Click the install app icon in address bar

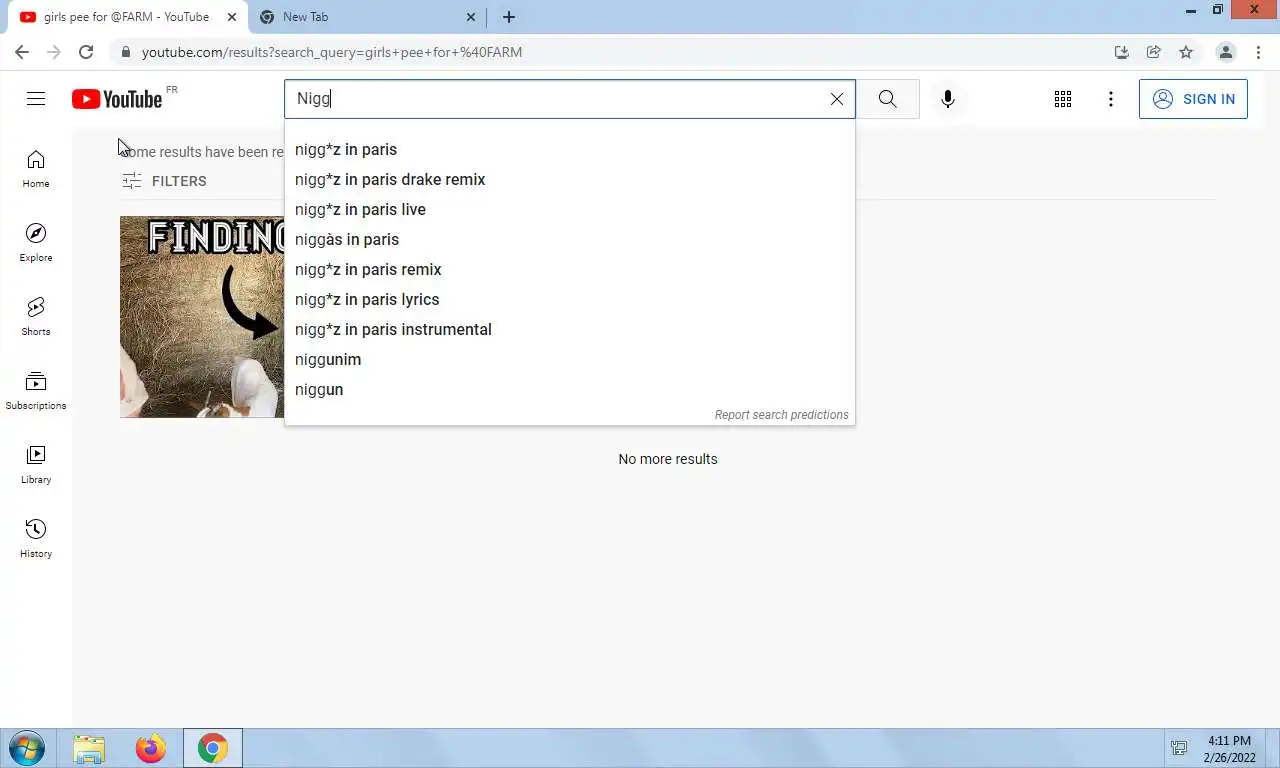1121,52
